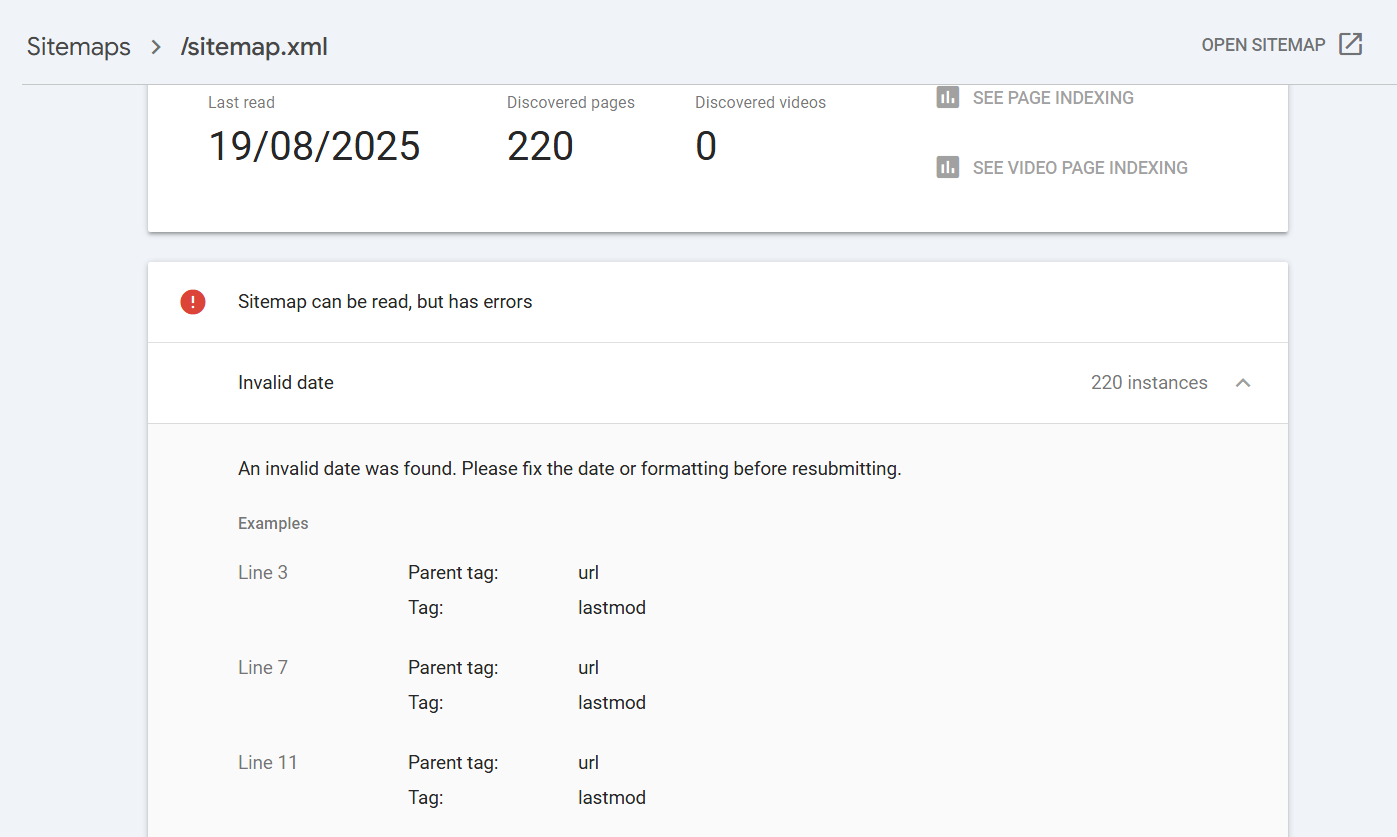Image resolution: width=1397 pixels, height=837 pixels.
Task: Select the Line 3 error example
Action: [x=263, y=573]
